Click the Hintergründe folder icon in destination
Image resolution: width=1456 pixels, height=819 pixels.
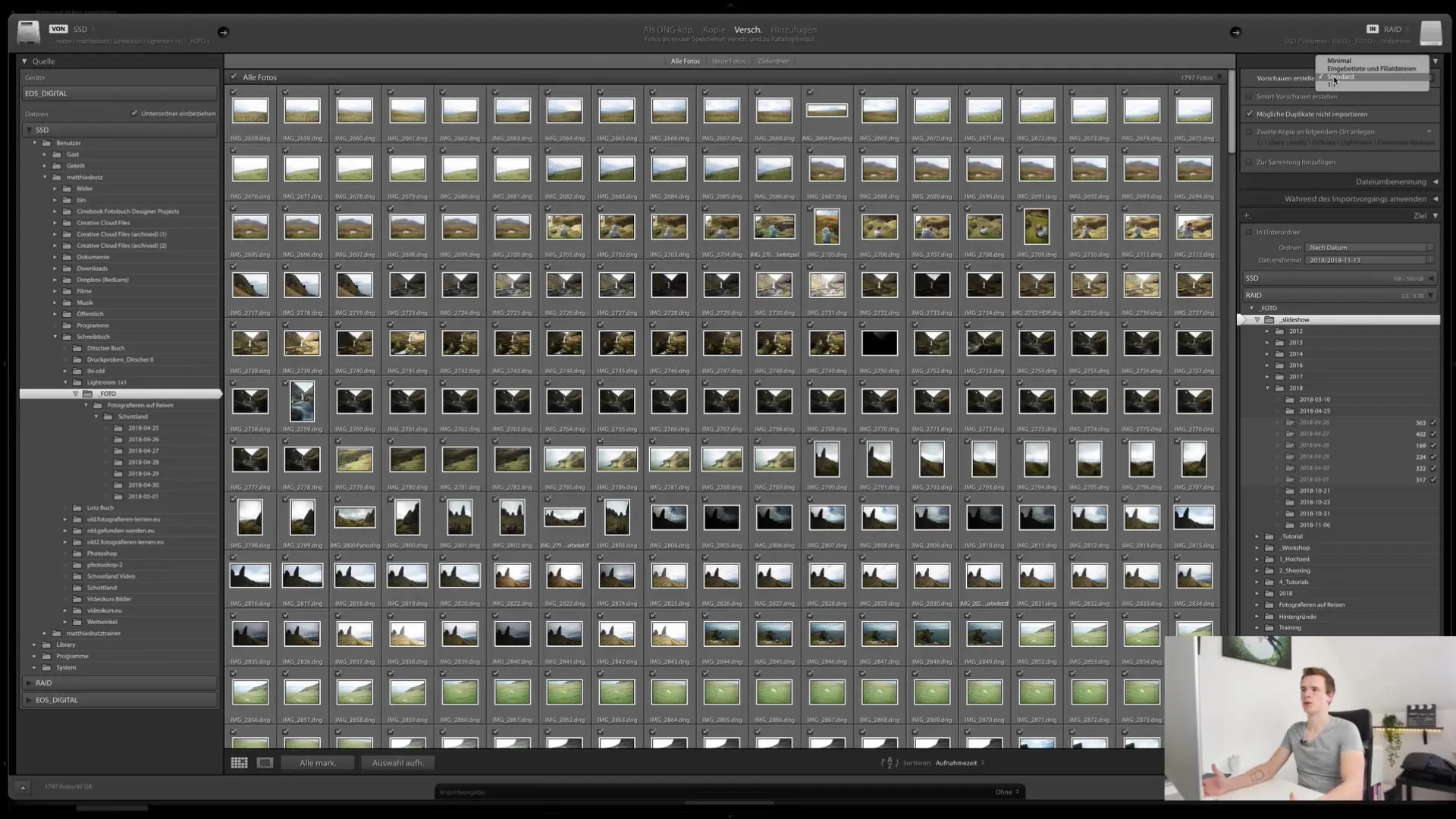click(x=1269, y=617)
